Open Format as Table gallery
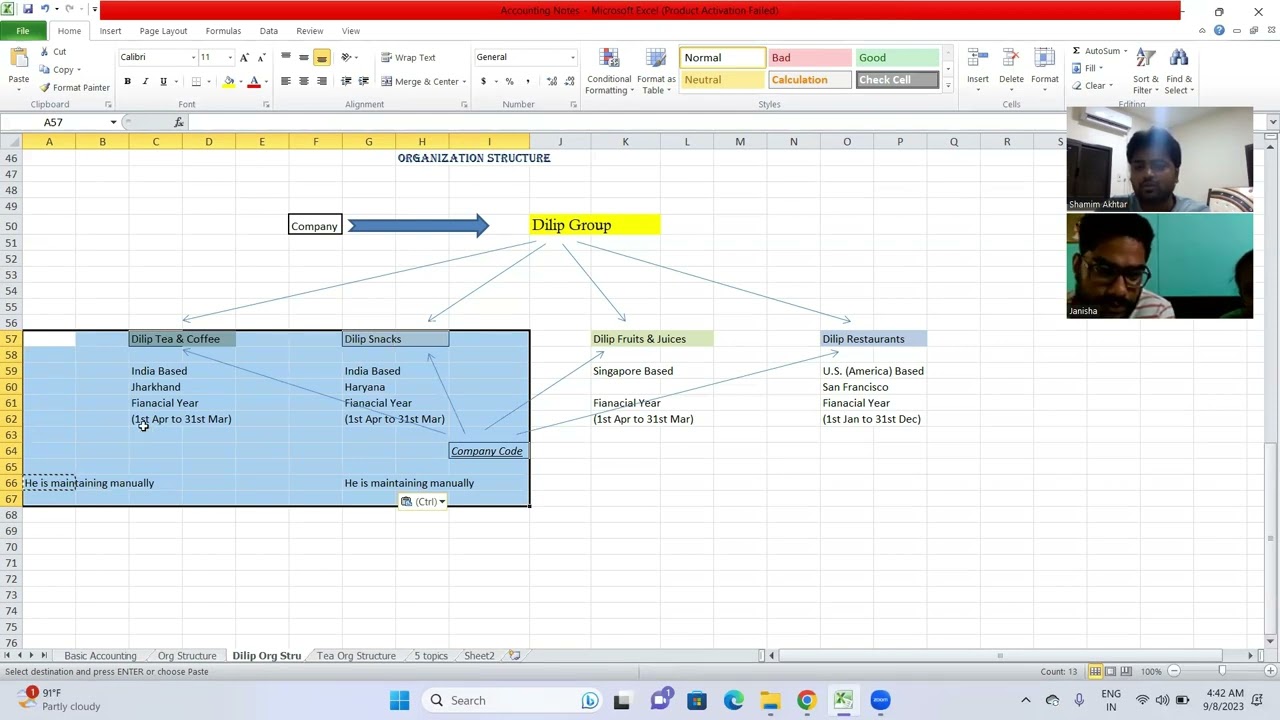 [656, 71]
